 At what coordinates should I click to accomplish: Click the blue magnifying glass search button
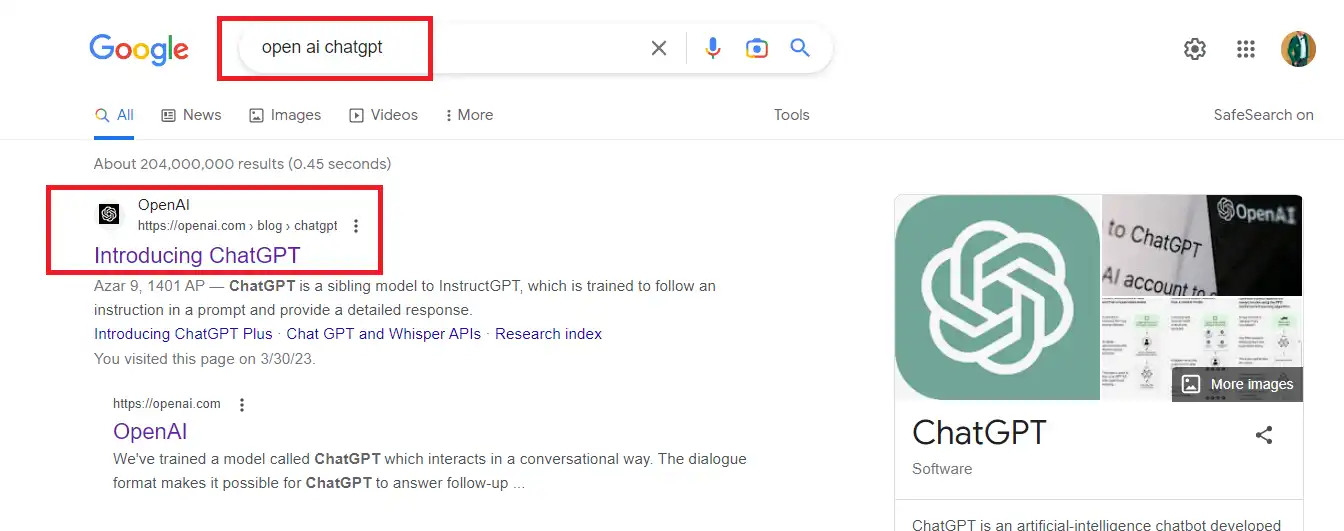pyautogui.click(x=800, y=48)
